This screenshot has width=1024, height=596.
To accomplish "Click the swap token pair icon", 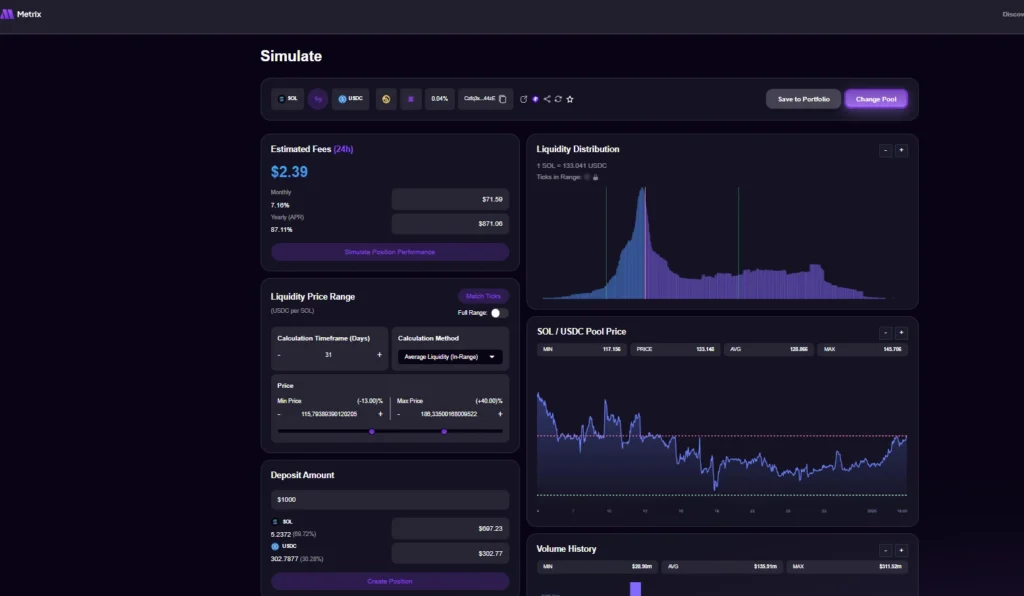I will tap(317, 99).
